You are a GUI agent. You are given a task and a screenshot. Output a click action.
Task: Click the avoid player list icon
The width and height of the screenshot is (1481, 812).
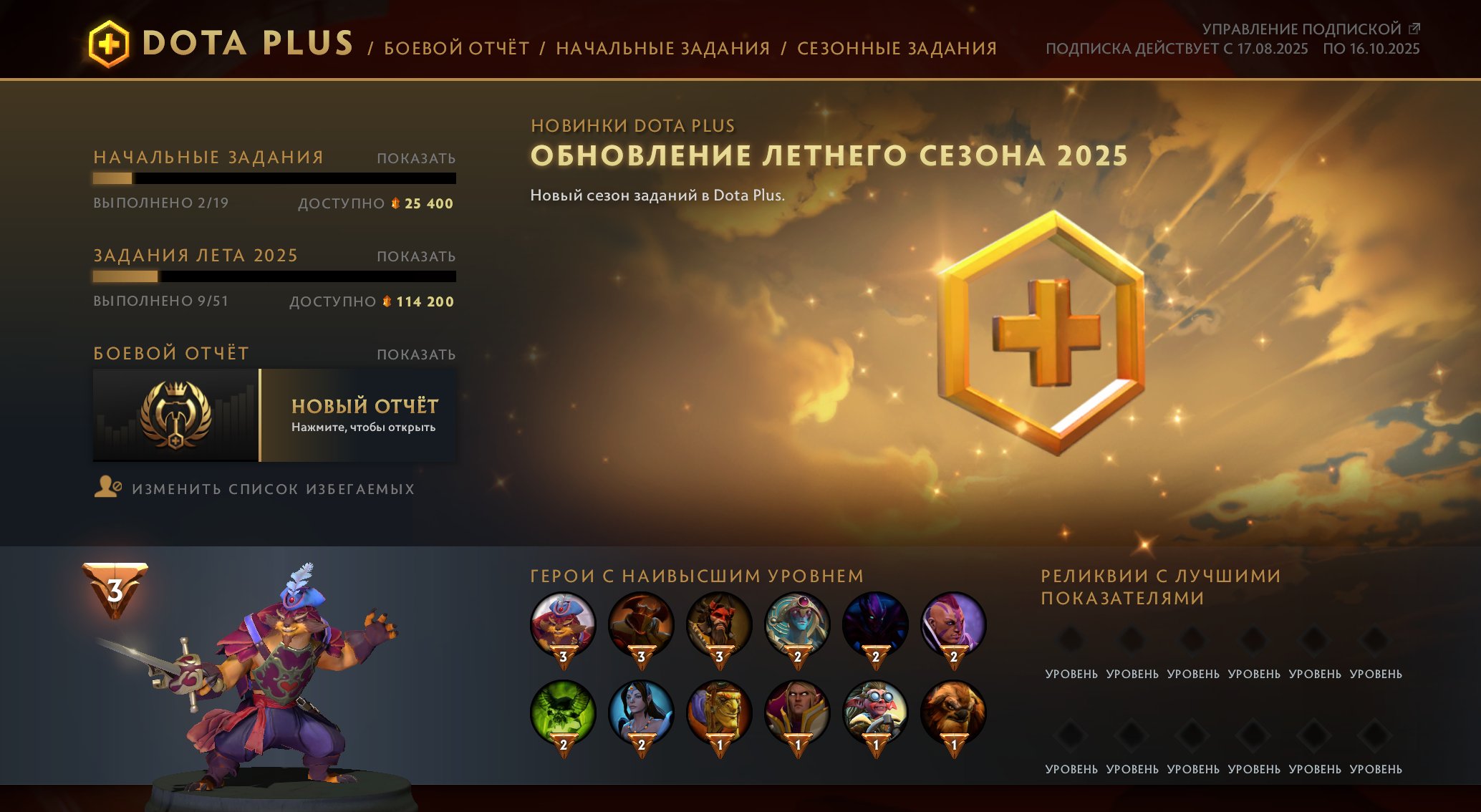(108, 487)
